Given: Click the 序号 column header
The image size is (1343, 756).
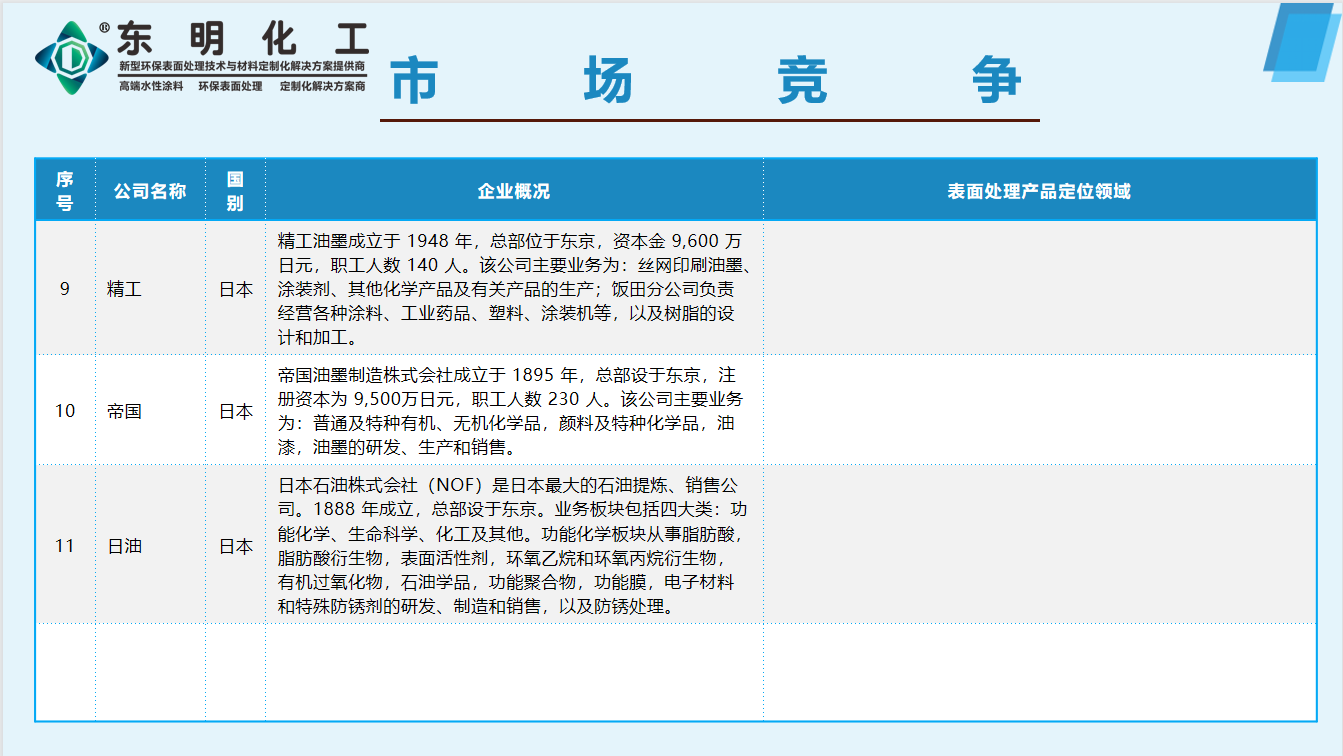Looking at the screenshot, I should pyautogui.click(x=65, y=190).
